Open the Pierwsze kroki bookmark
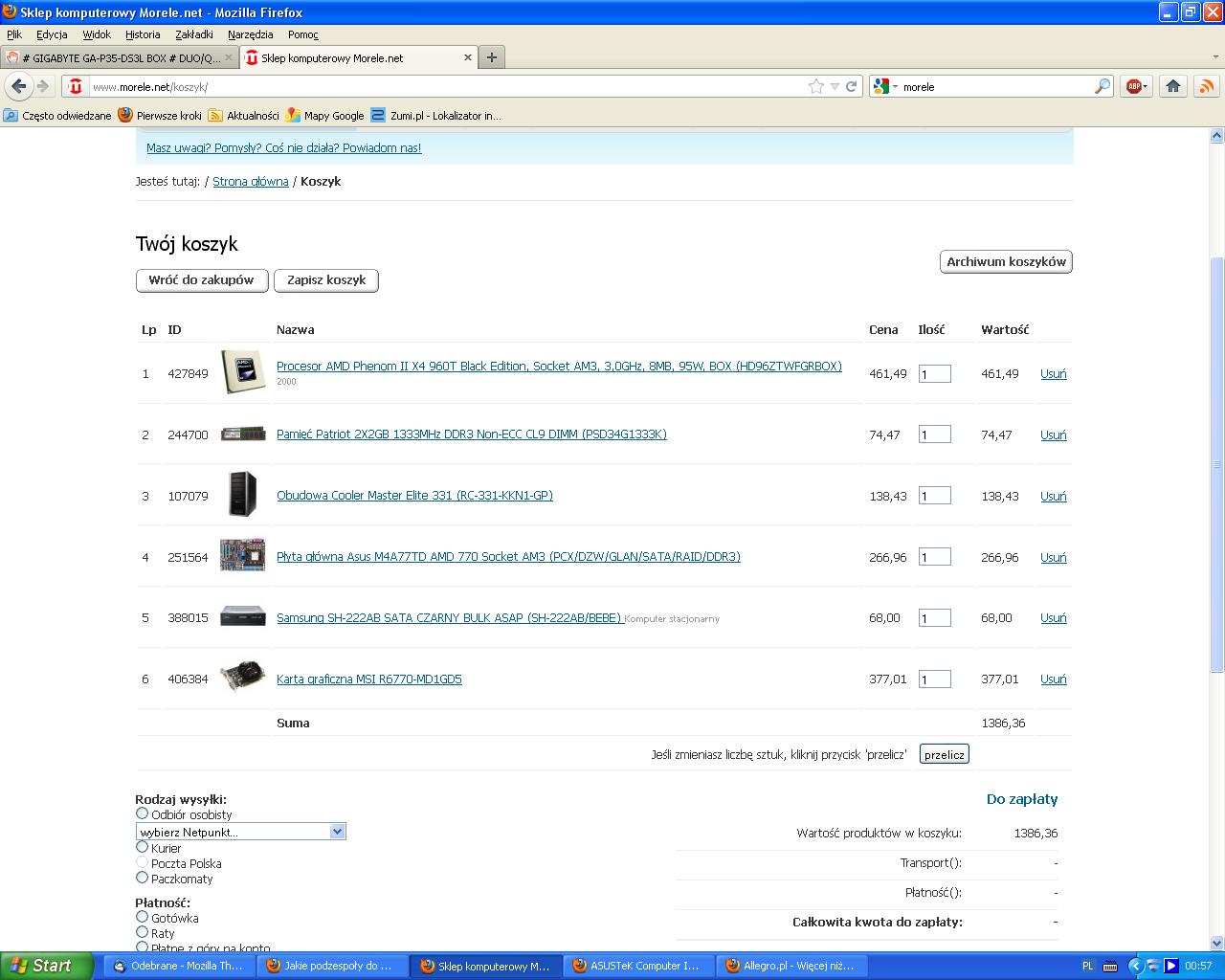 [x=160, y=115]
